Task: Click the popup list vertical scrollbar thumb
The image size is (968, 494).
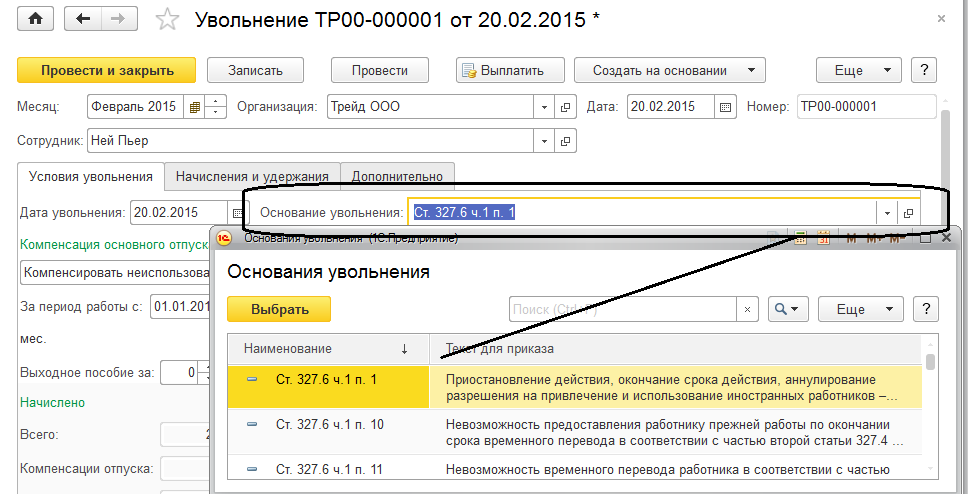Action: tap(930, 362)
